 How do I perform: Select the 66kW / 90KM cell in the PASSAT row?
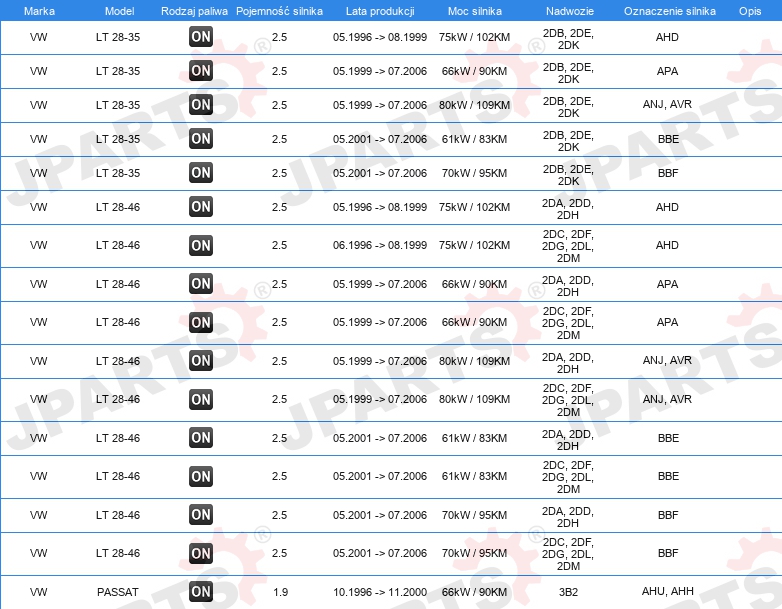coord(474,592)
